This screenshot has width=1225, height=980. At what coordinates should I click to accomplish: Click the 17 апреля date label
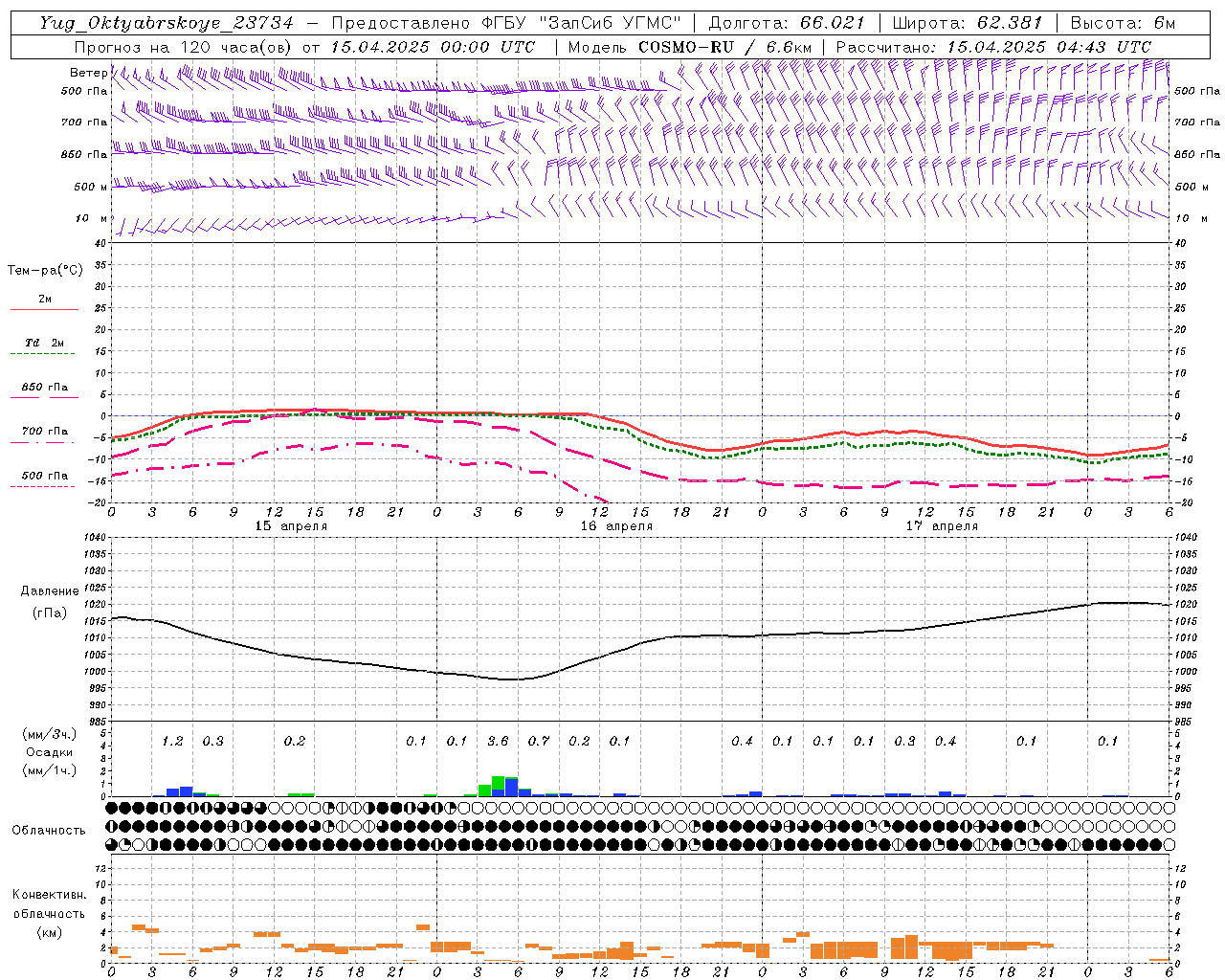pyautogui.click(x=942, y=526)
